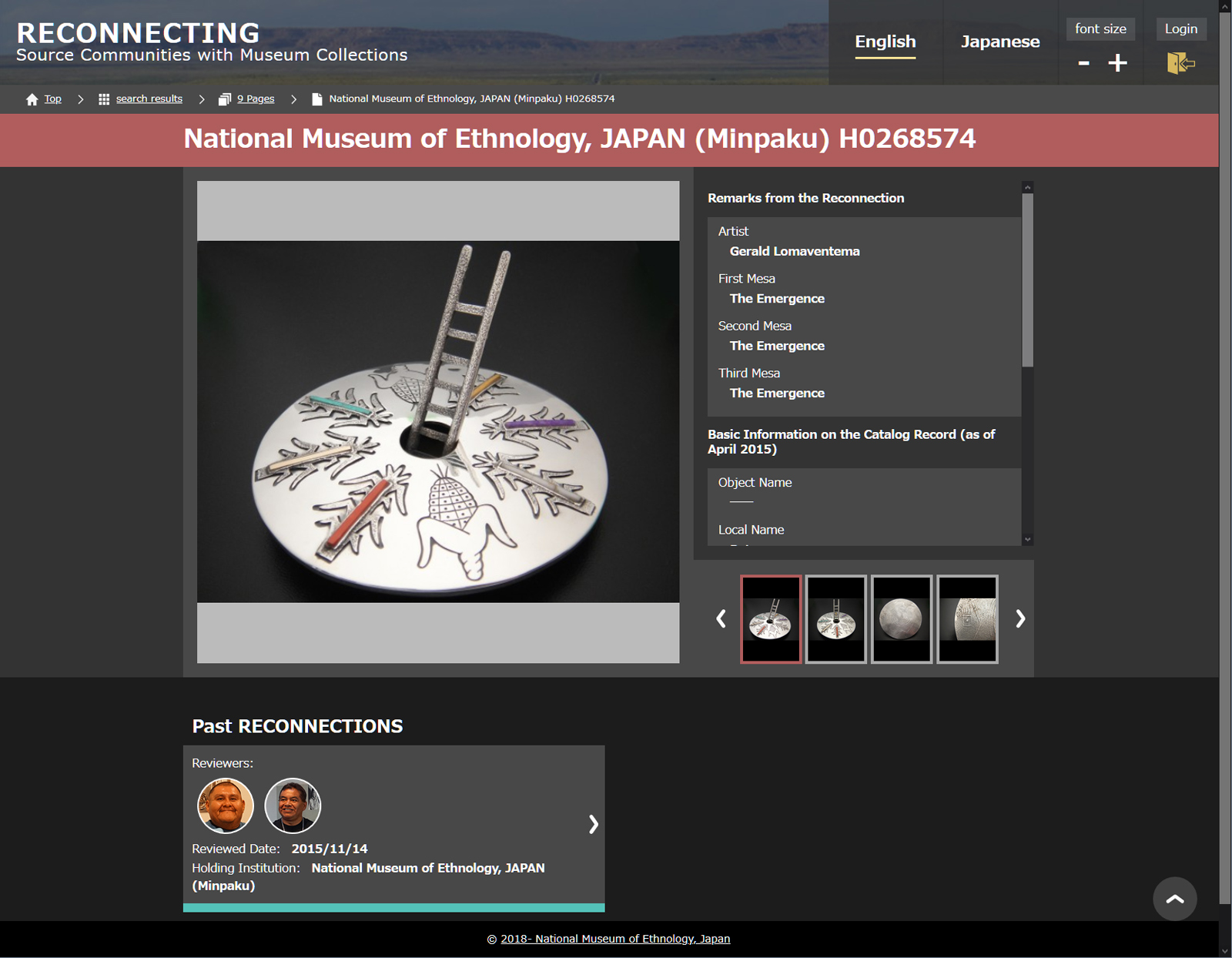Click the home icon in breadcrumb
The height and width of the screenshot is (958, 1232).
(32, 99)
